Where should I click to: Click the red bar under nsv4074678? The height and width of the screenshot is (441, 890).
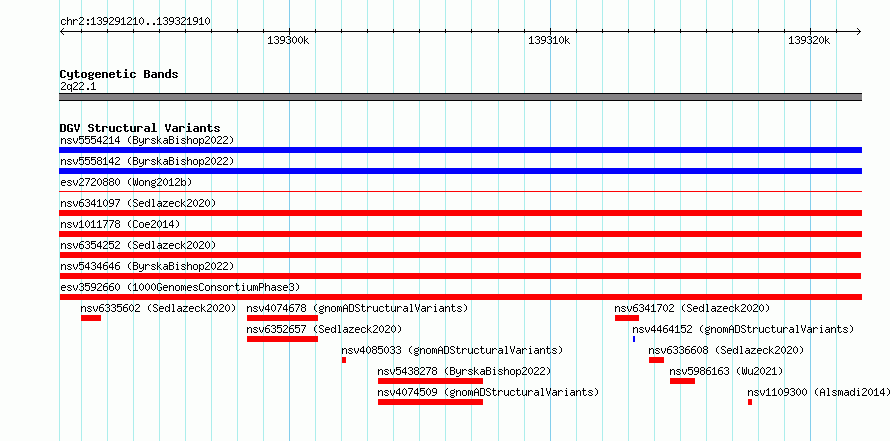point(282,318)
